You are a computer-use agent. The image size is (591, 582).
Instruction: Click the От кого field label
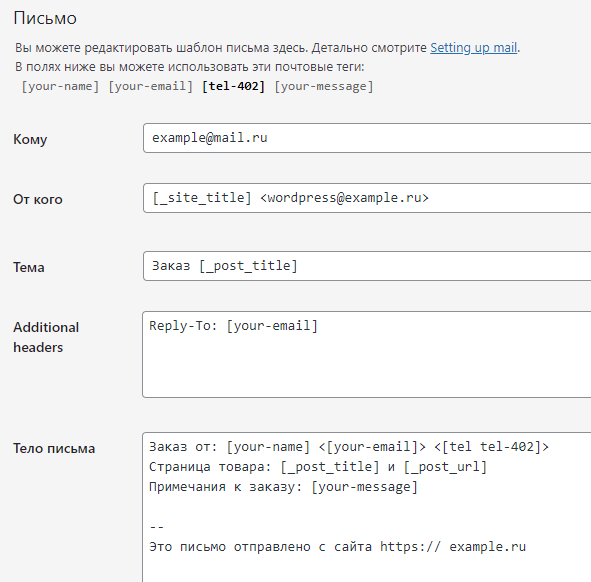(x=38, y=199)
